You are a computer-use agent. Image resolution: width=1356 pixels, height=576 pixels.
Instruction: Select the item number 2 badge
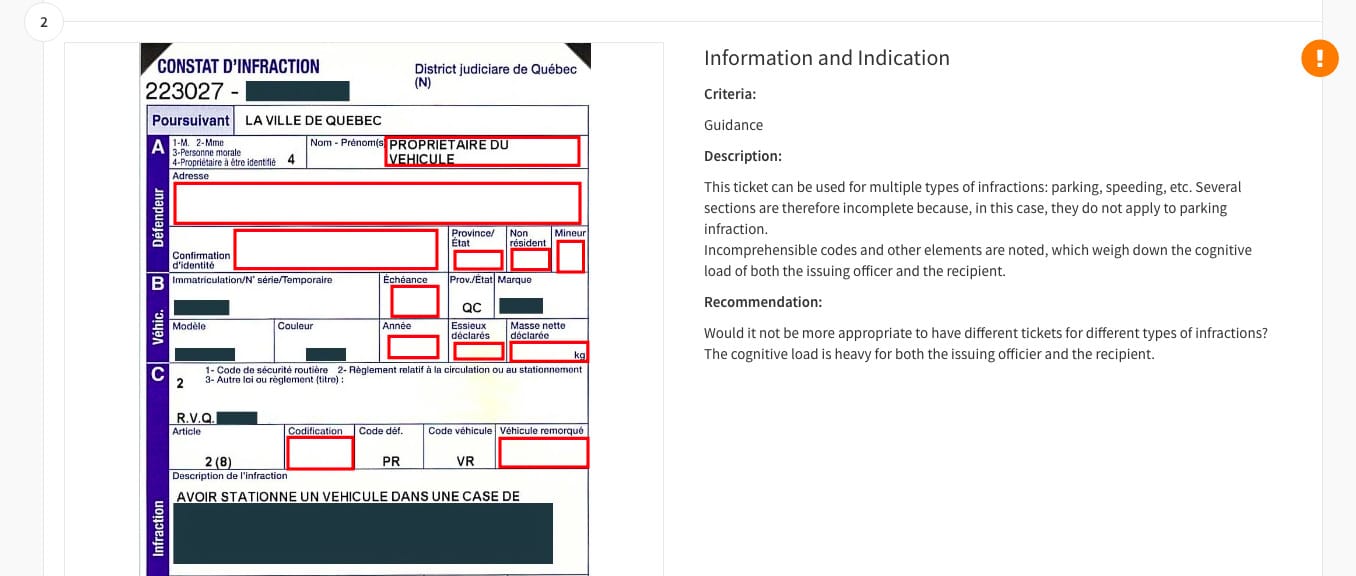point(44,21)
